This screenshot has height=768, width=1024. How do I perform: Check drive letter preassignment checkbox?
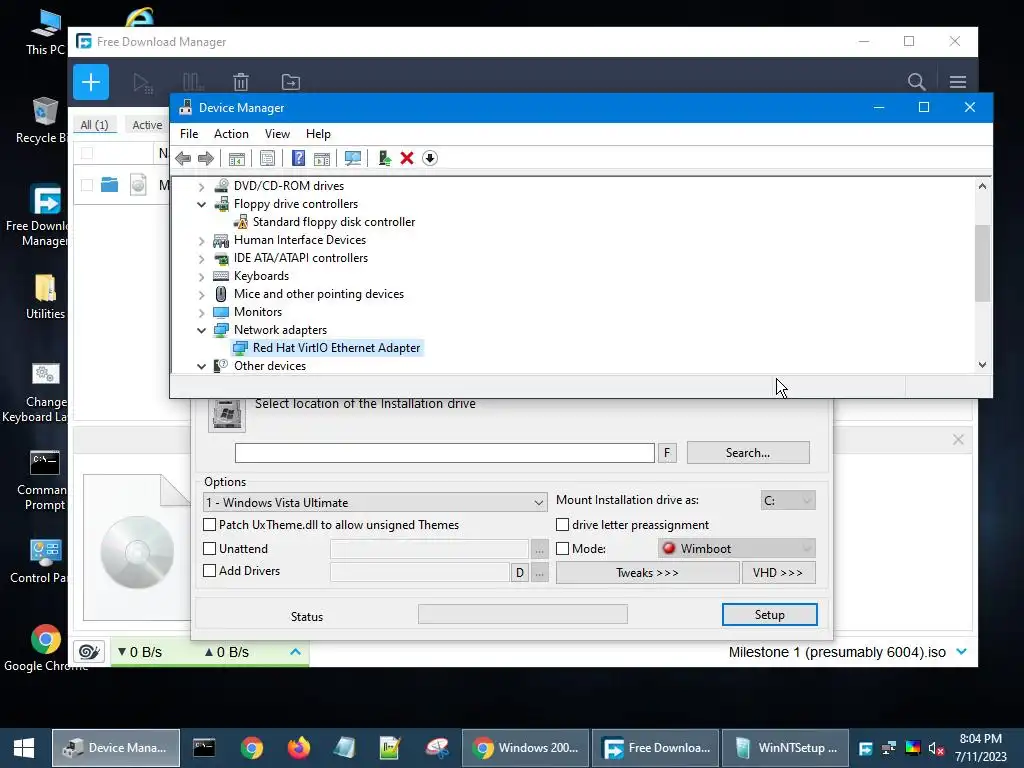(562, 524)
